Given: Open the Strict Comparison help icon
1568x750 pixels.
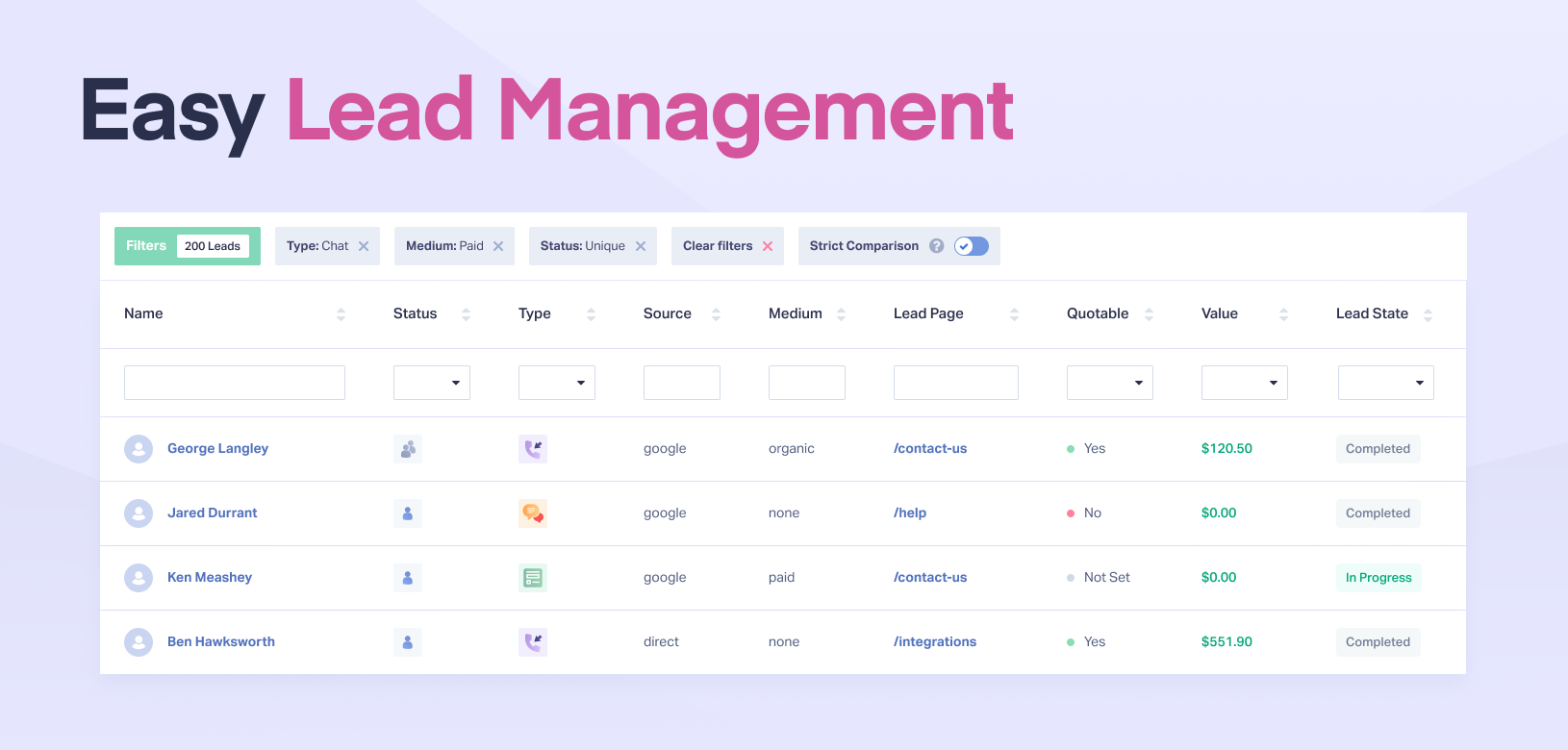Looking at the screenshot, I should point(937,246).
